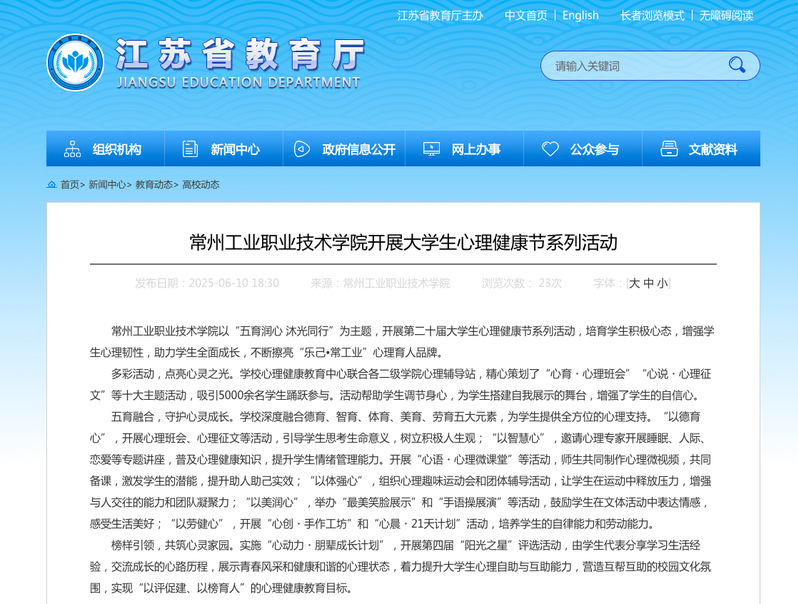
Task: Enable 无障碍阅读 accessibility reading
Action: (x=725, y=15)
